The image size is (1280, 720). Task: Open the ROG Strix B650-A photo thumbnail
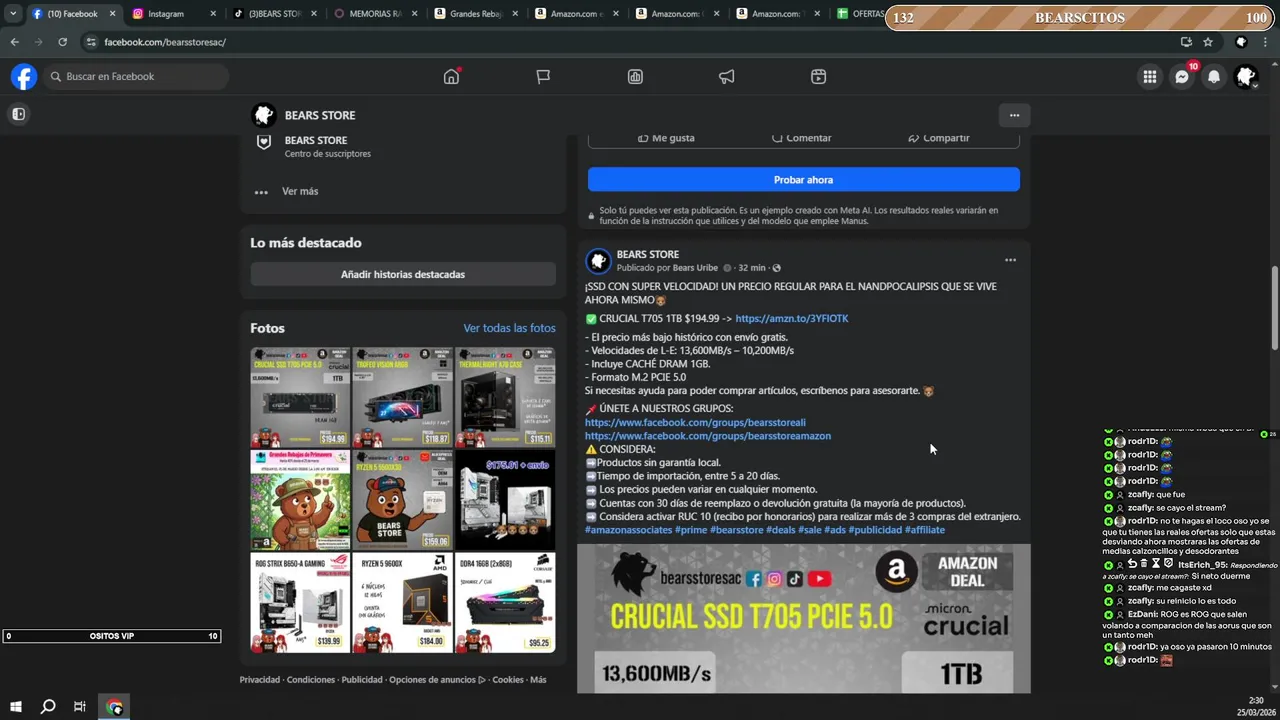[300, 602]
